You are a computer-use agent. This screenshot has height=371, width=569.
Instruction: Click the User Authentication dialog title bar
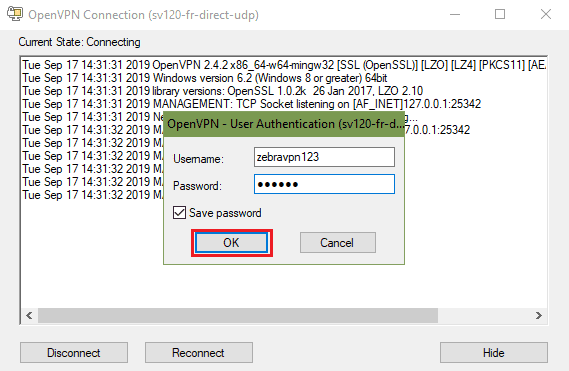(284, 124)
